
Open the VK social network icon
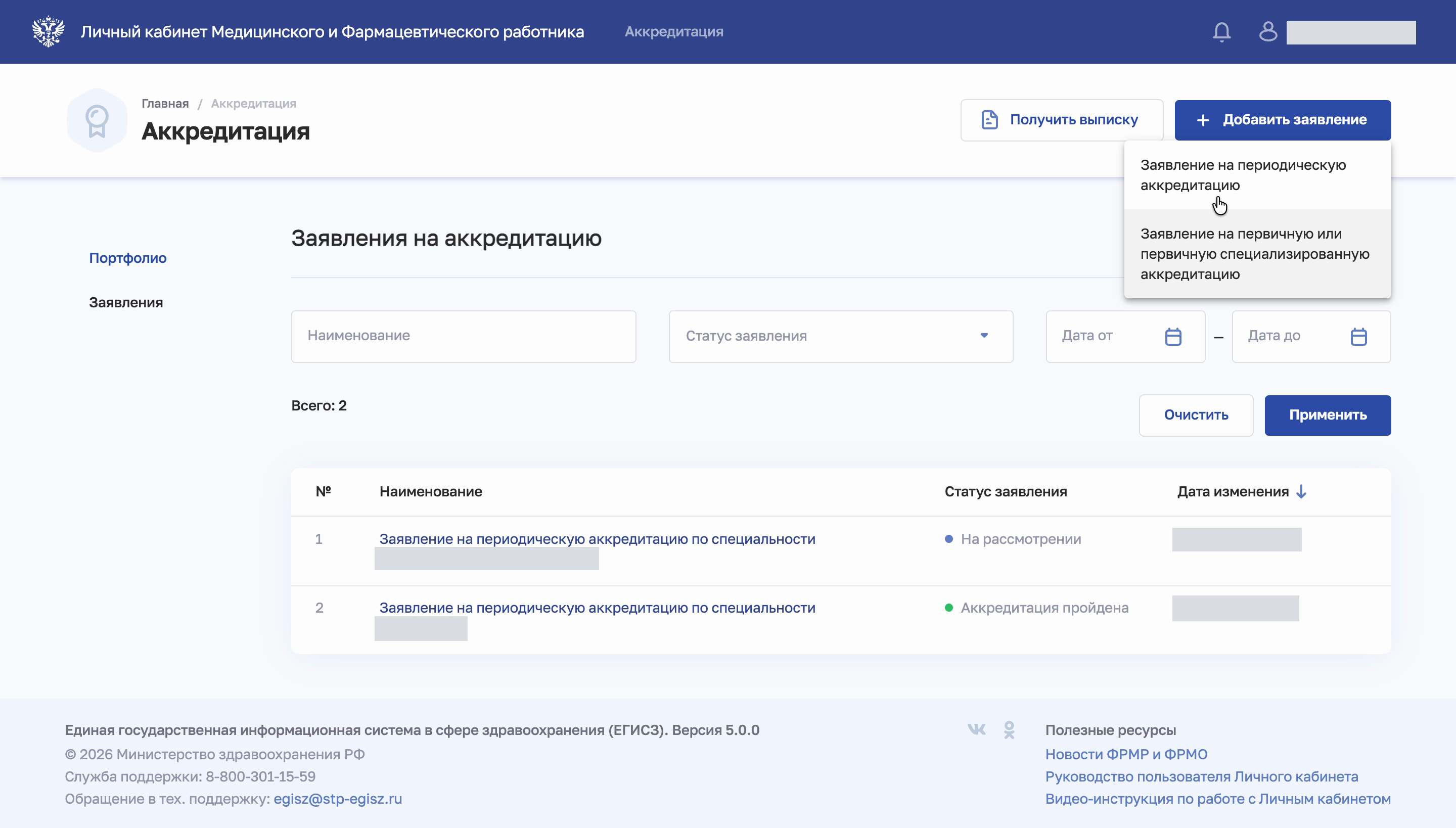pos(977,729)
